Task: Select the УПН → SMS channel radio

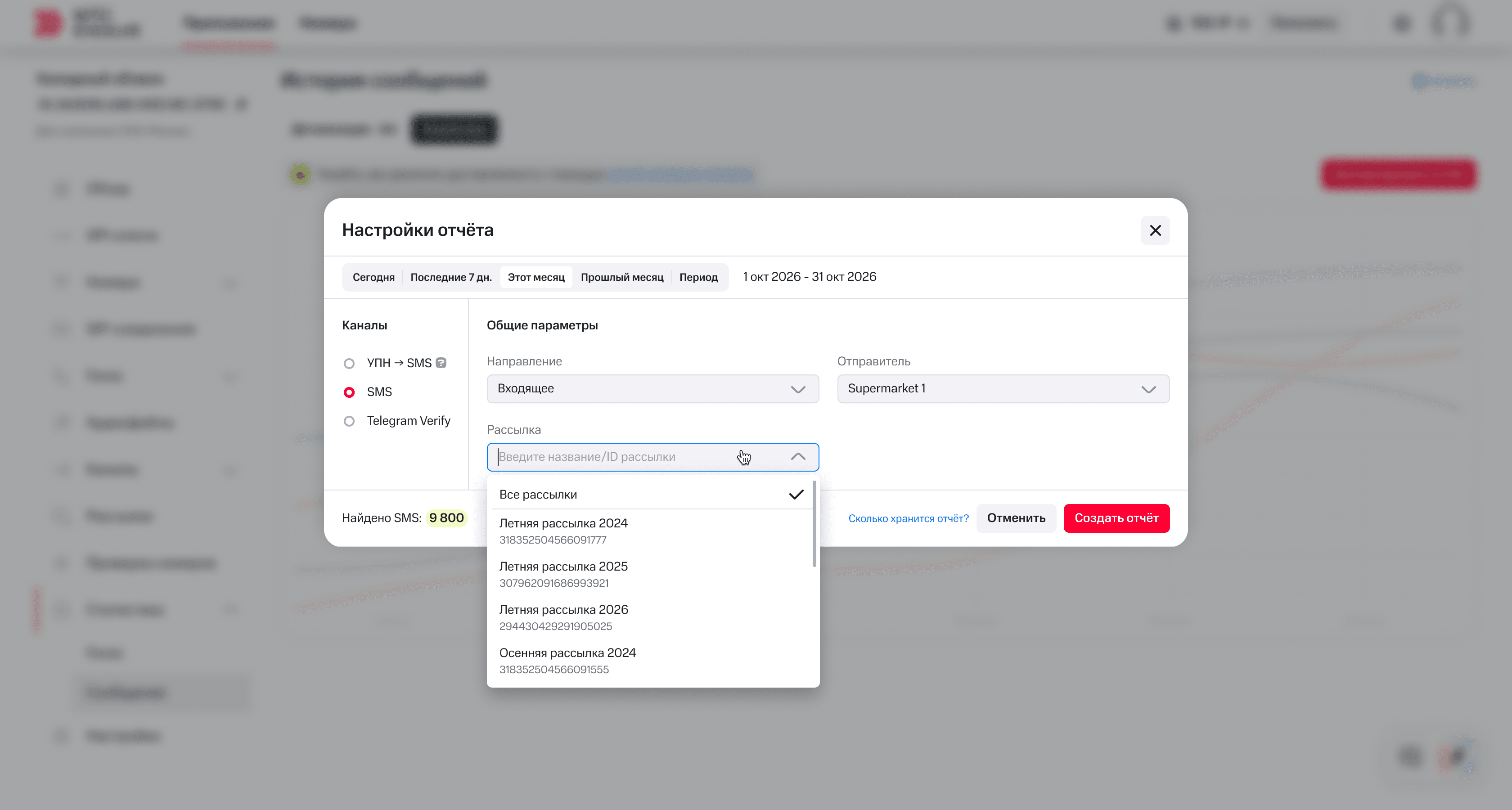Action: (x=349, y=363)
